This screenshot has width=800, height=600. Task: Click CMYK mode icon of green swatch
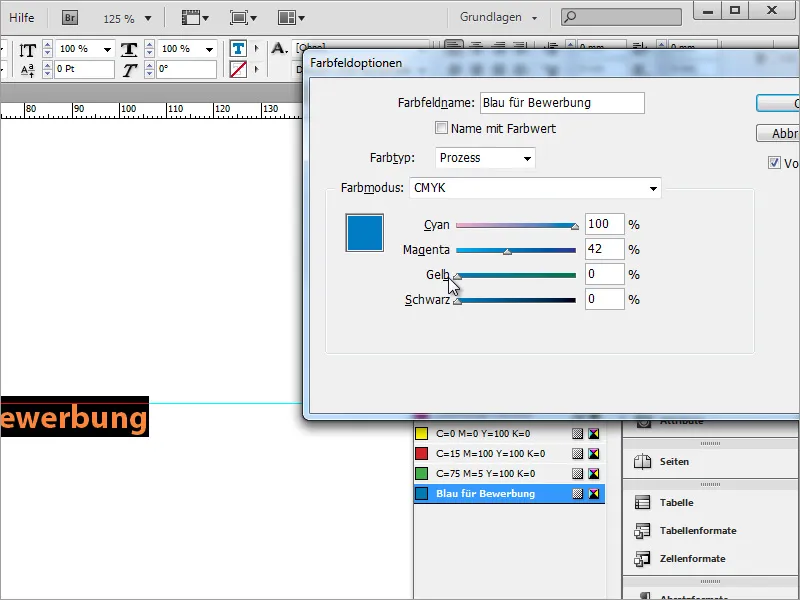(x=593, y=473)
